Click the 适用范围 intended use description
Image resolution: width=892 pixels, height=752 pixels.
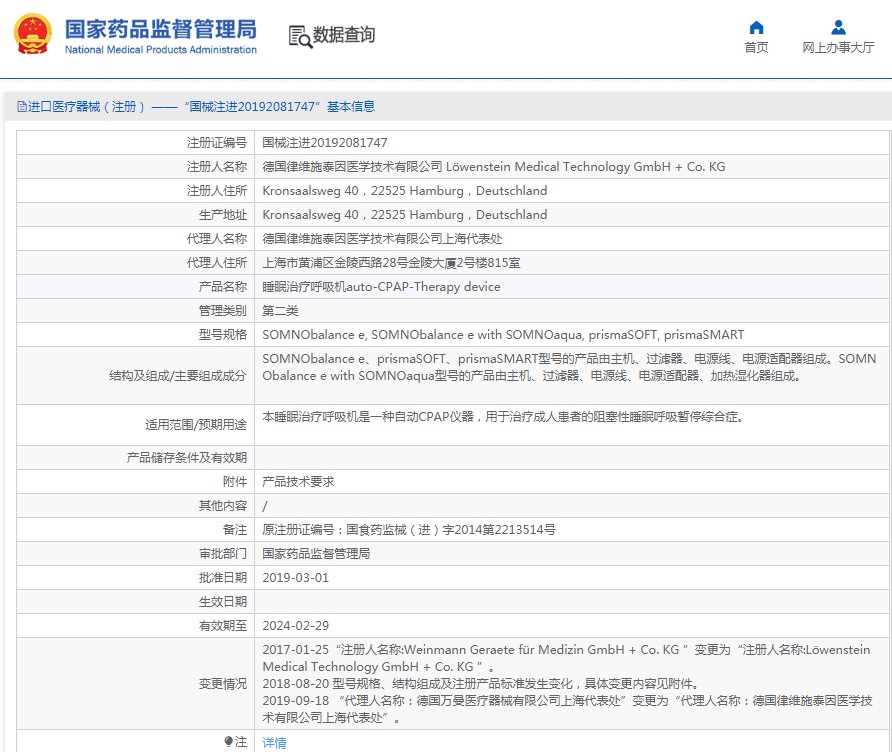coord(503,417)
